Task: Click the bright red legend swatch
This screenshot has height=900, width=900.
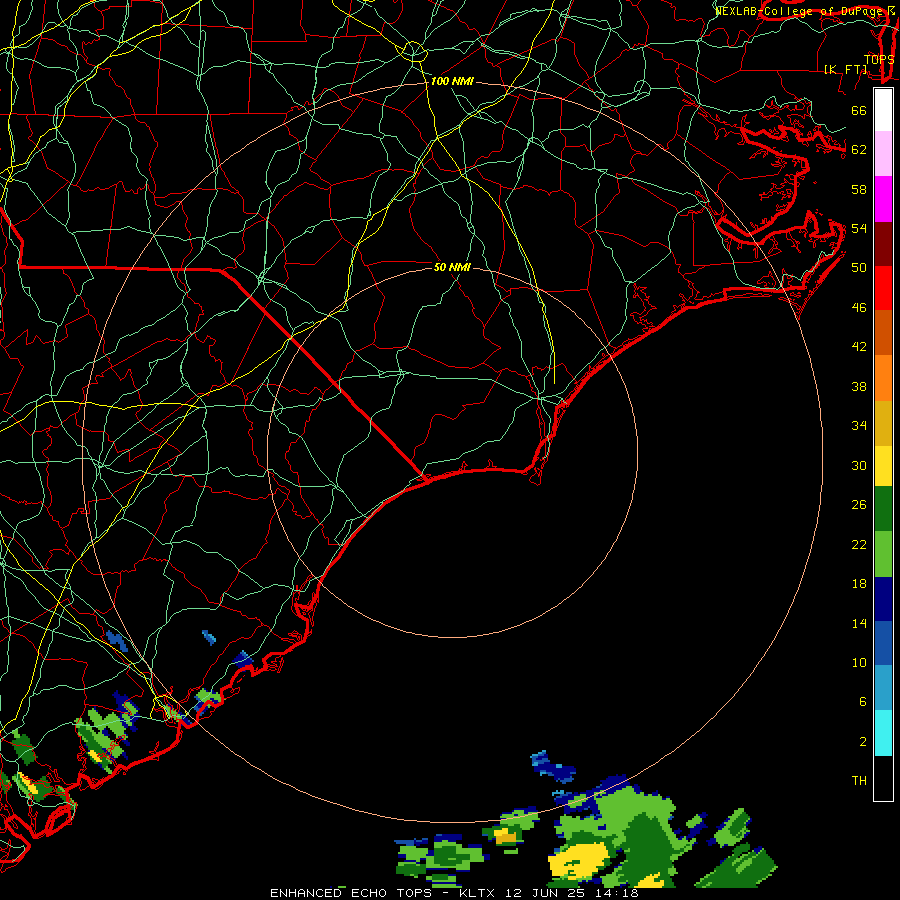Action: 883,288
